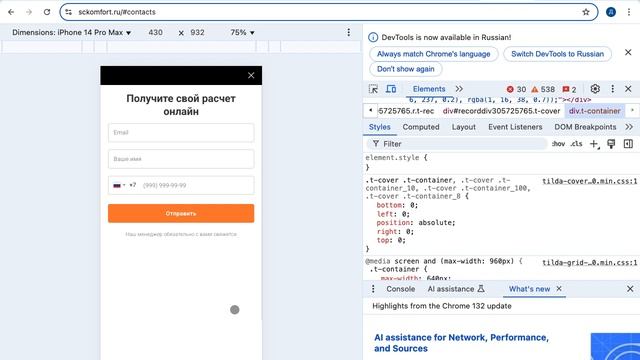Open the Chrome profile avatar
Image resolution: width=640 pixels, height=360 pixels.
pos(611,12)
